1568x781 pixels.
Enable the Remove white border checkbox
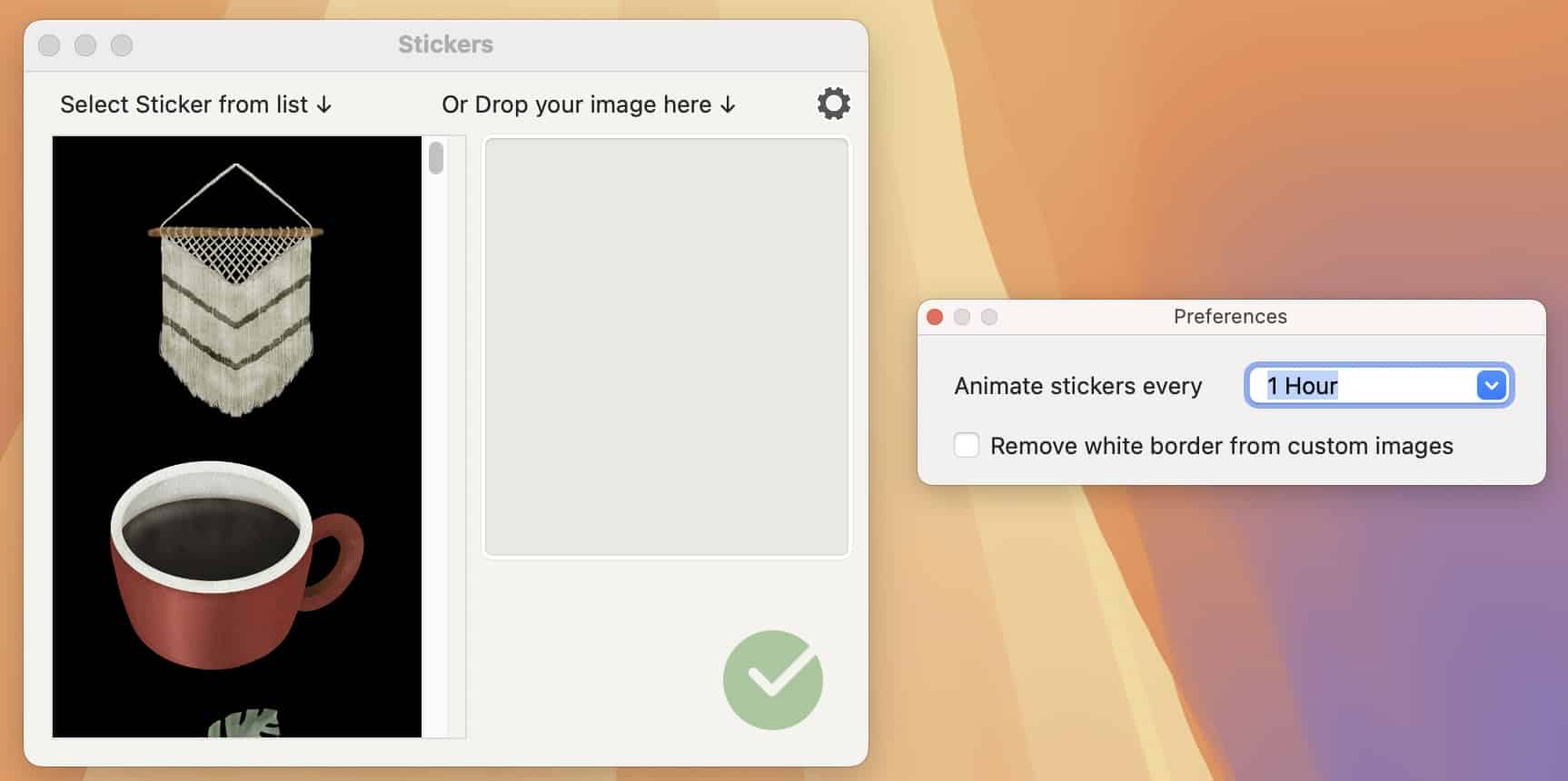click(x=966, y=446)
